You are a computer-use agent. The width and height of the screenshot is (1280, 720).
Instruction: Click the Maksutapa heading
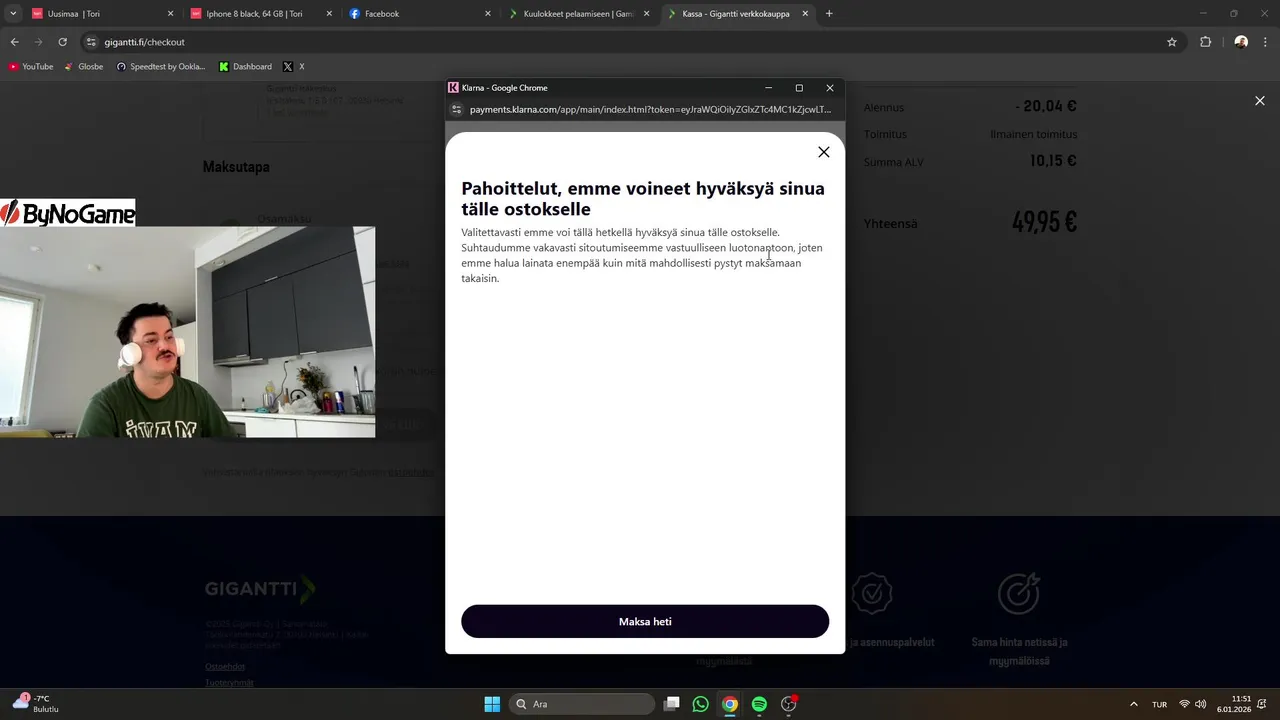[x=236, y=167]
